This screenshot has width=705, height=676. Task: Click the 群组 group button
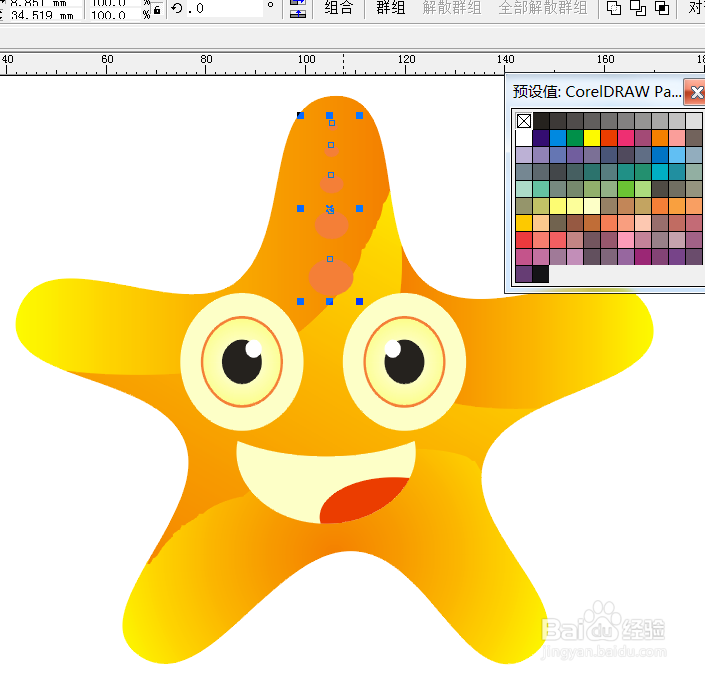391,8
